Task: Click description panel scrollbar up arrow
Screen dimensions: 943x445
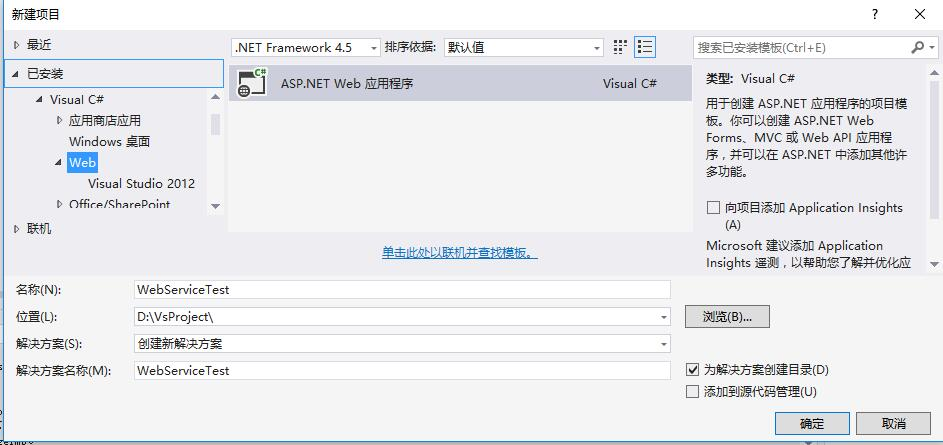Action: [x=934, y=72]
